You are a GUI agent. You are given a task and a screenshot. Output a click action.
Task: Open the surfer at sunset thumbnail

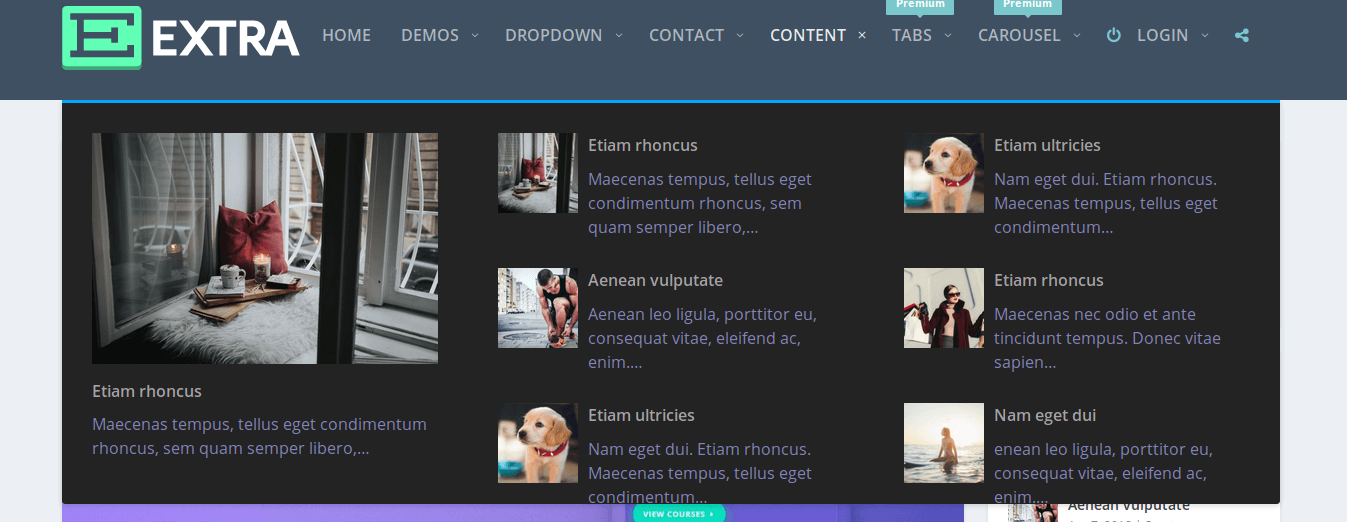943,443
